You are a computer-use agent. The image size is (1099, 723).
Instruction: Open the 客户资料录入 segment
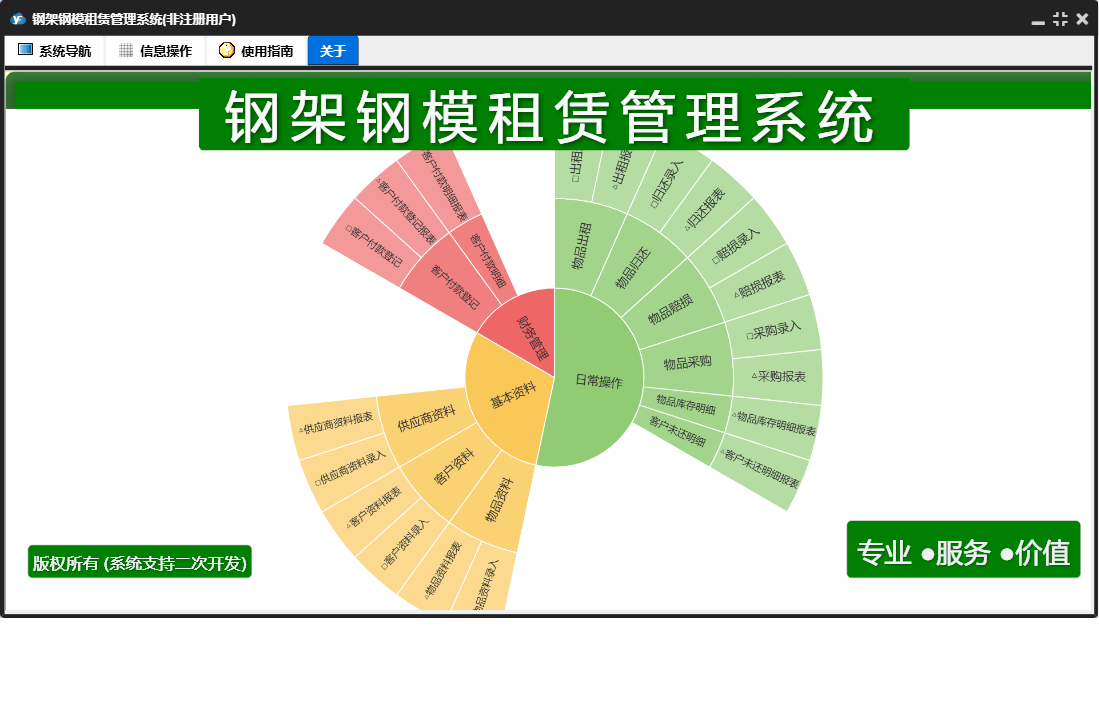point(404,544)
